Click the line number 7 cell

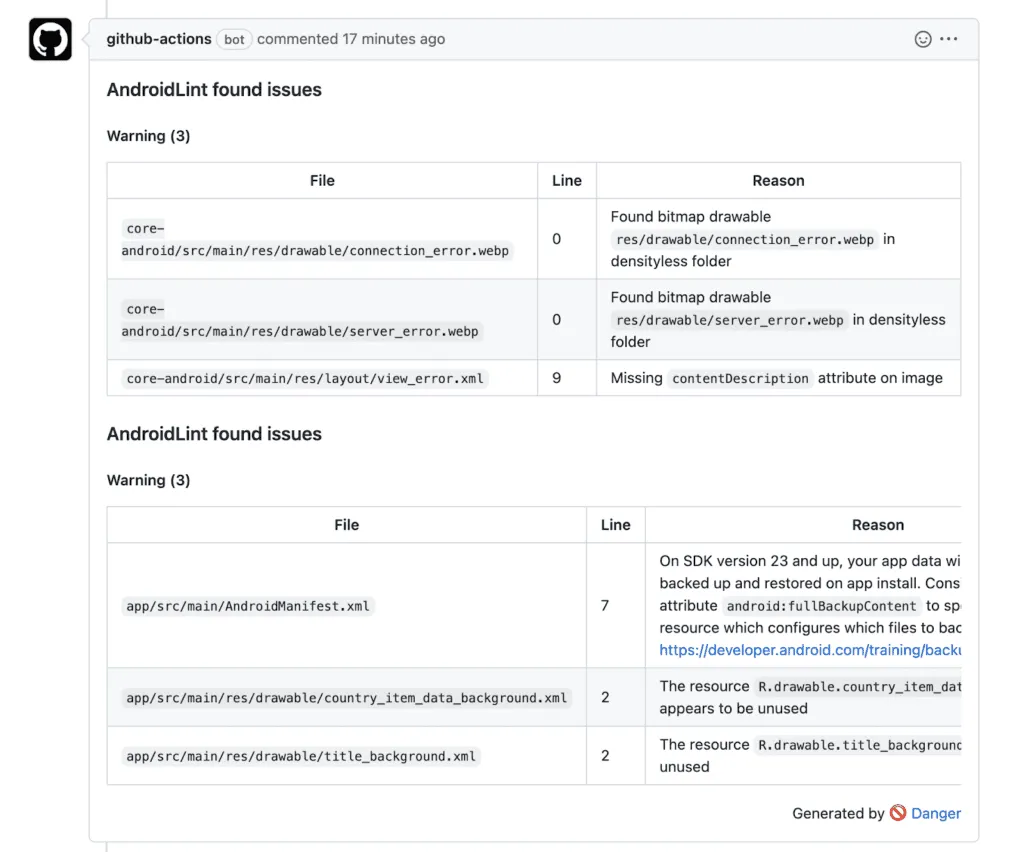pos(605,606)
